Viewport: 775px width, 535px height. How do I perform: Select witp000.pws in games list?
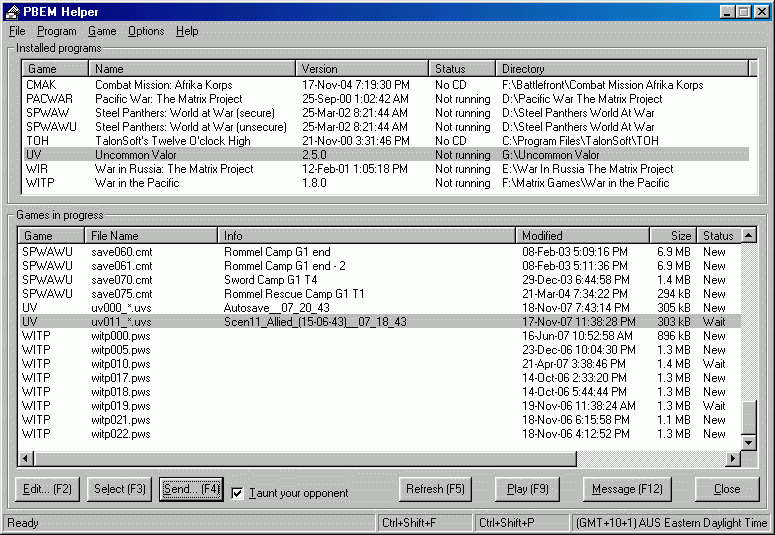380,336
